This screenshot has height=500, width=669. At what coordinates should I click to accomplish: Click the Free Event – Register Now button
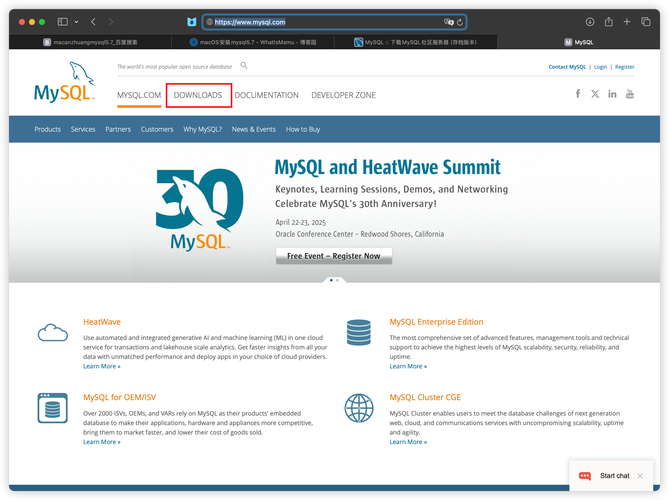pyautogui.click(x=333, y=256)
